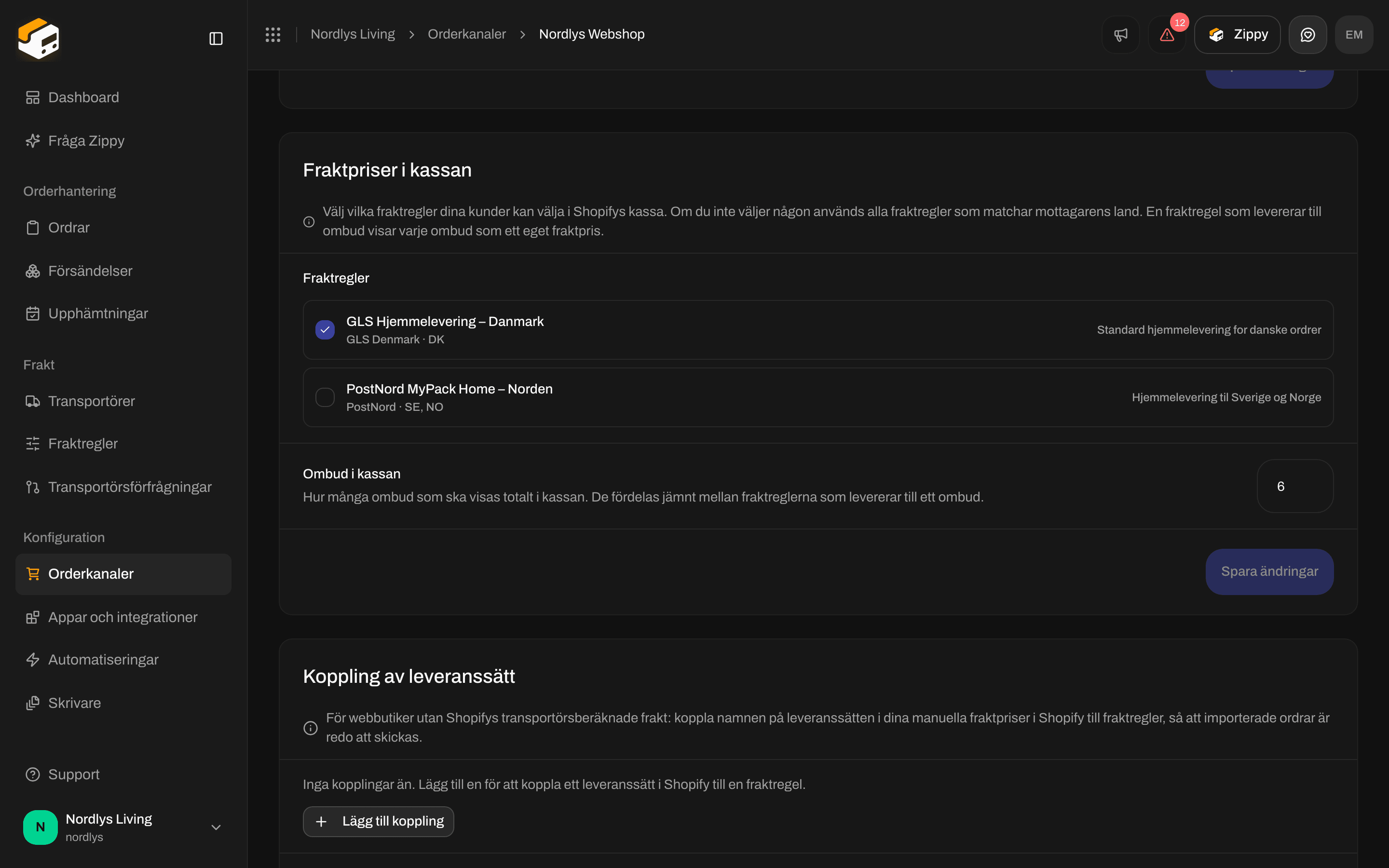Open the Zippy assistant button
This screenshot has height=868, width=1389.
(x=1237, y=34)
